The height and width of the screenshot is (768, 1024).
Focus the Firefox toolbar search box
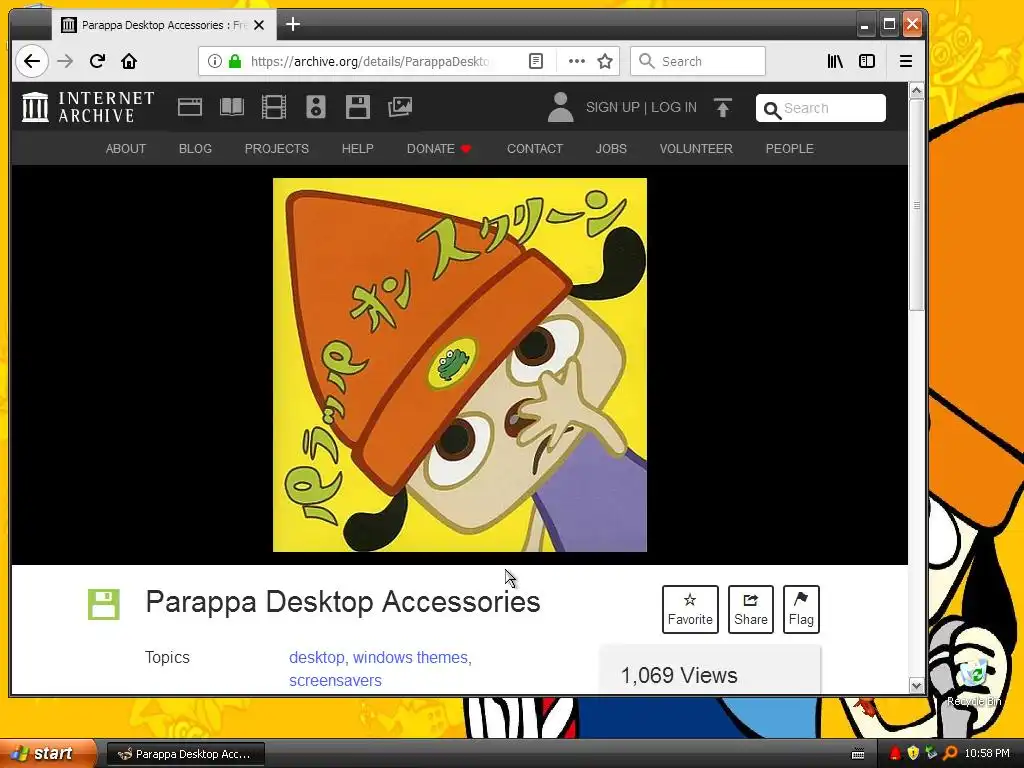click(697, 61)
